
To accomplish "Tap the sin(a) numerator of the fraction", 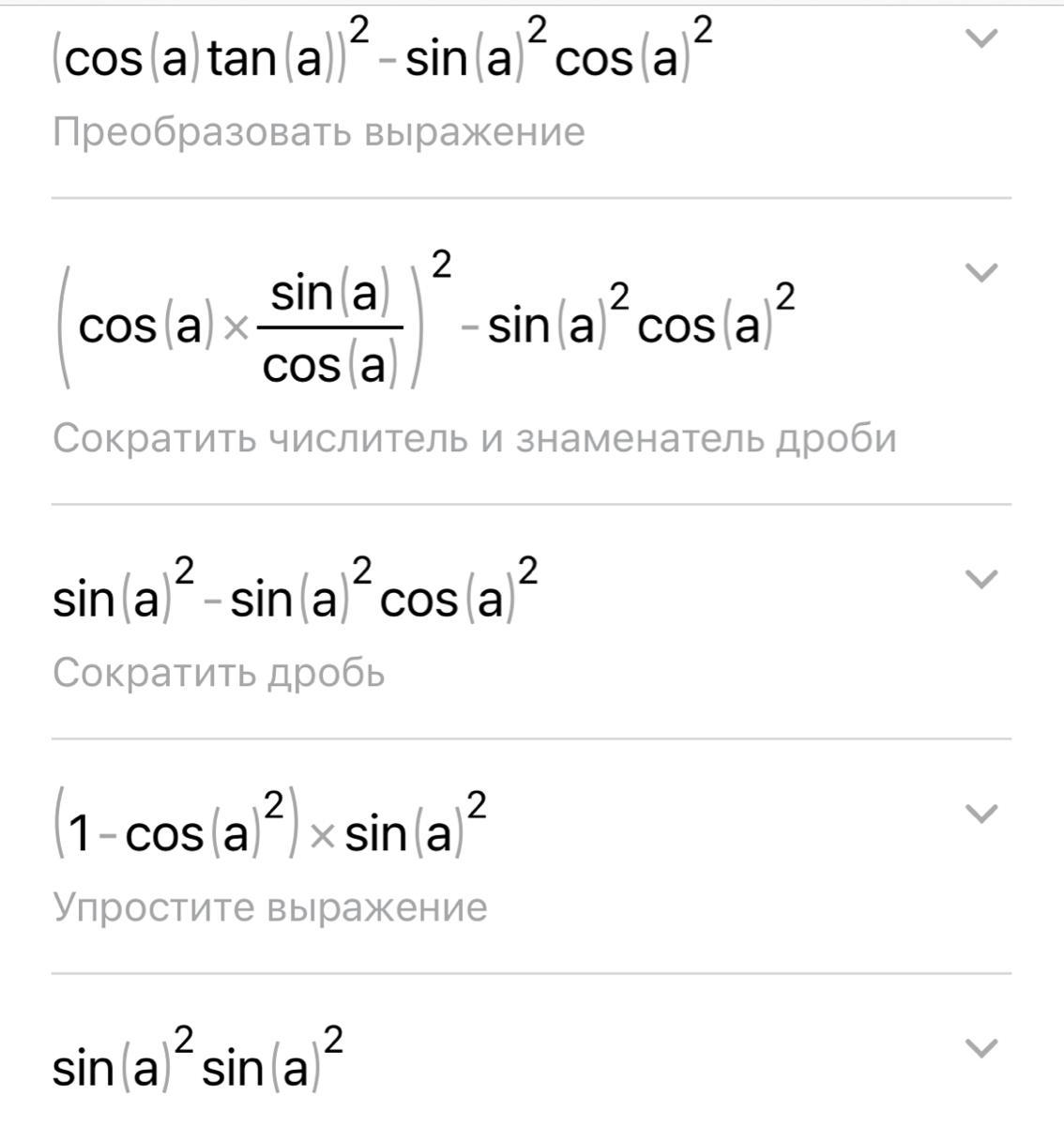I will 329,295.
